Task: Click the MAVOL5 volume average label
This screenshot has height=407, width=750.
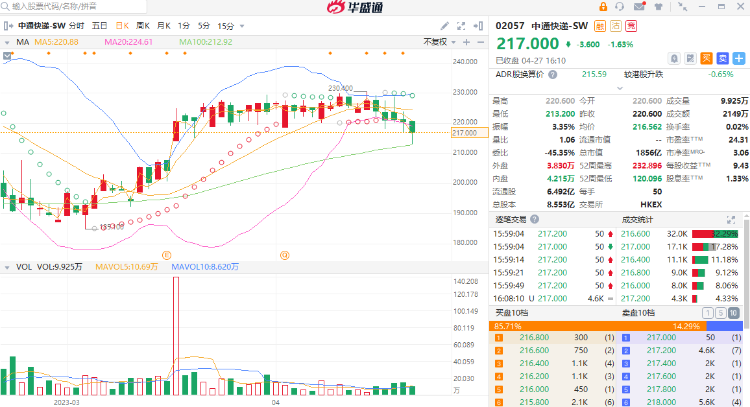Action: [126, 267]
